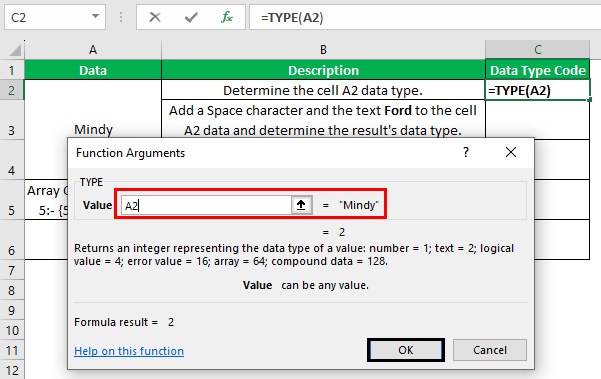Viewport: 601px width, 379px height.
Task: Select column C header
Action: [537, 50]
